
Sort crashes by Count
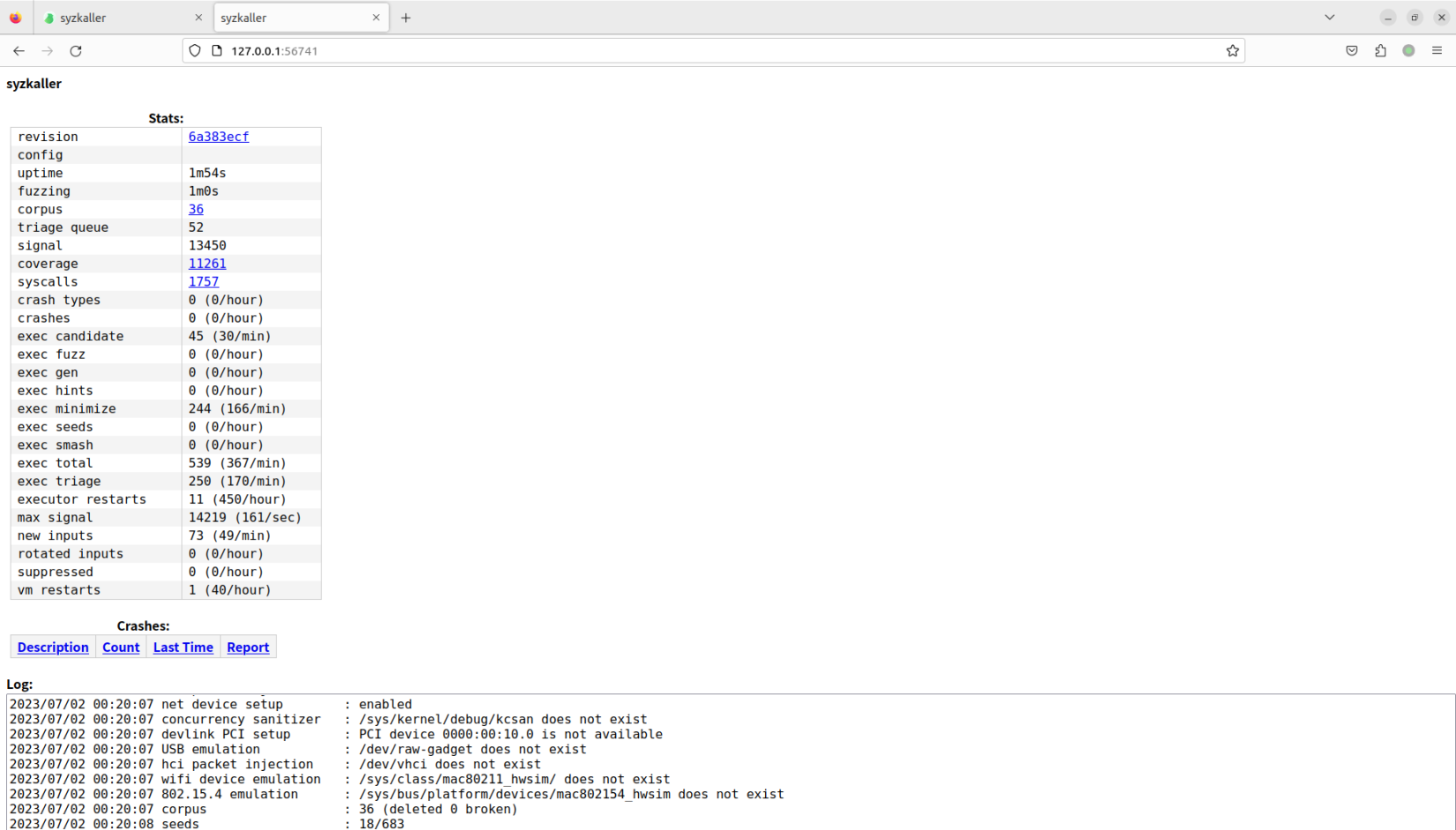(121, 647)
